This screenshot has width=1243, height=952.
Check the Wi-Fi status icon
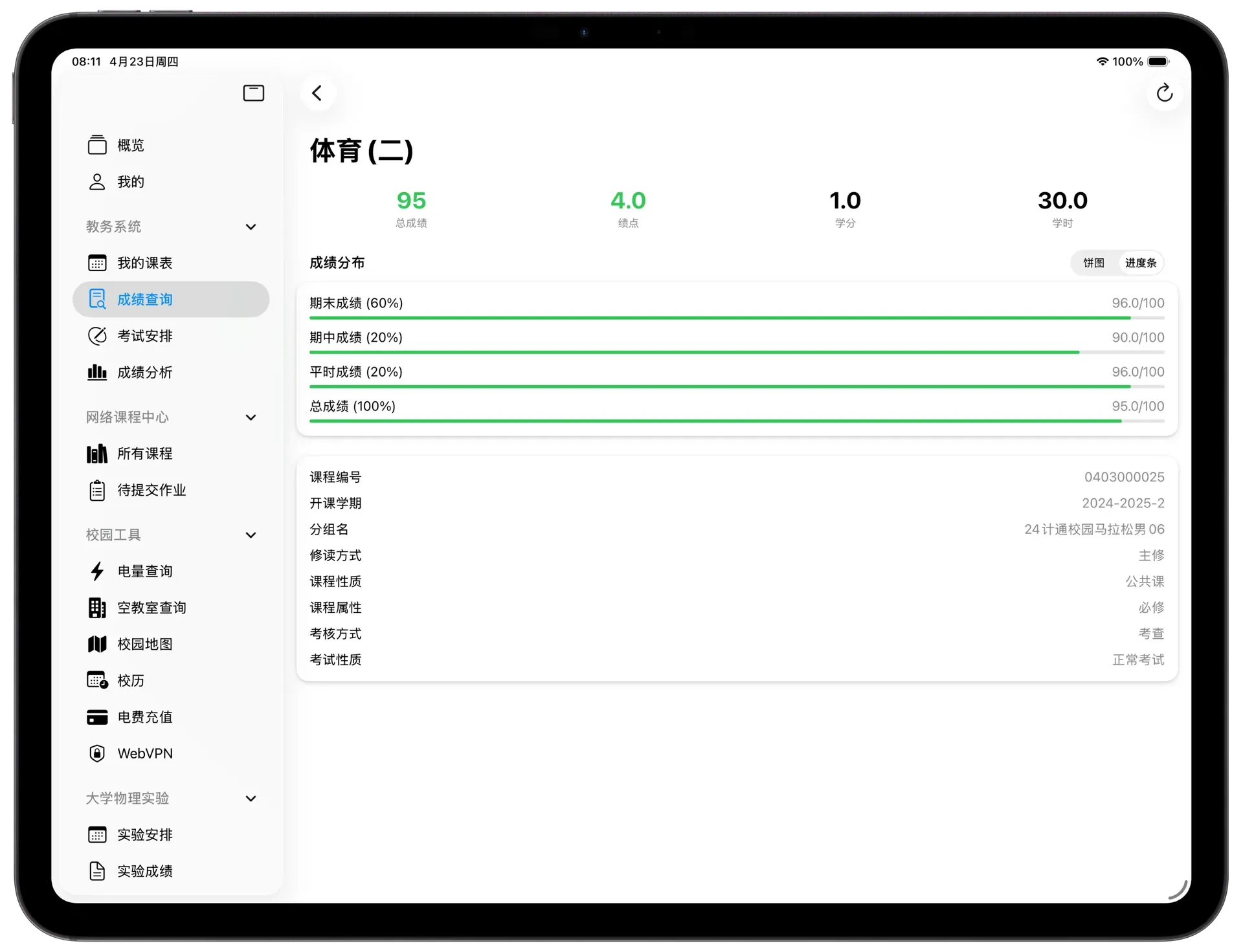click(1102, 61)
